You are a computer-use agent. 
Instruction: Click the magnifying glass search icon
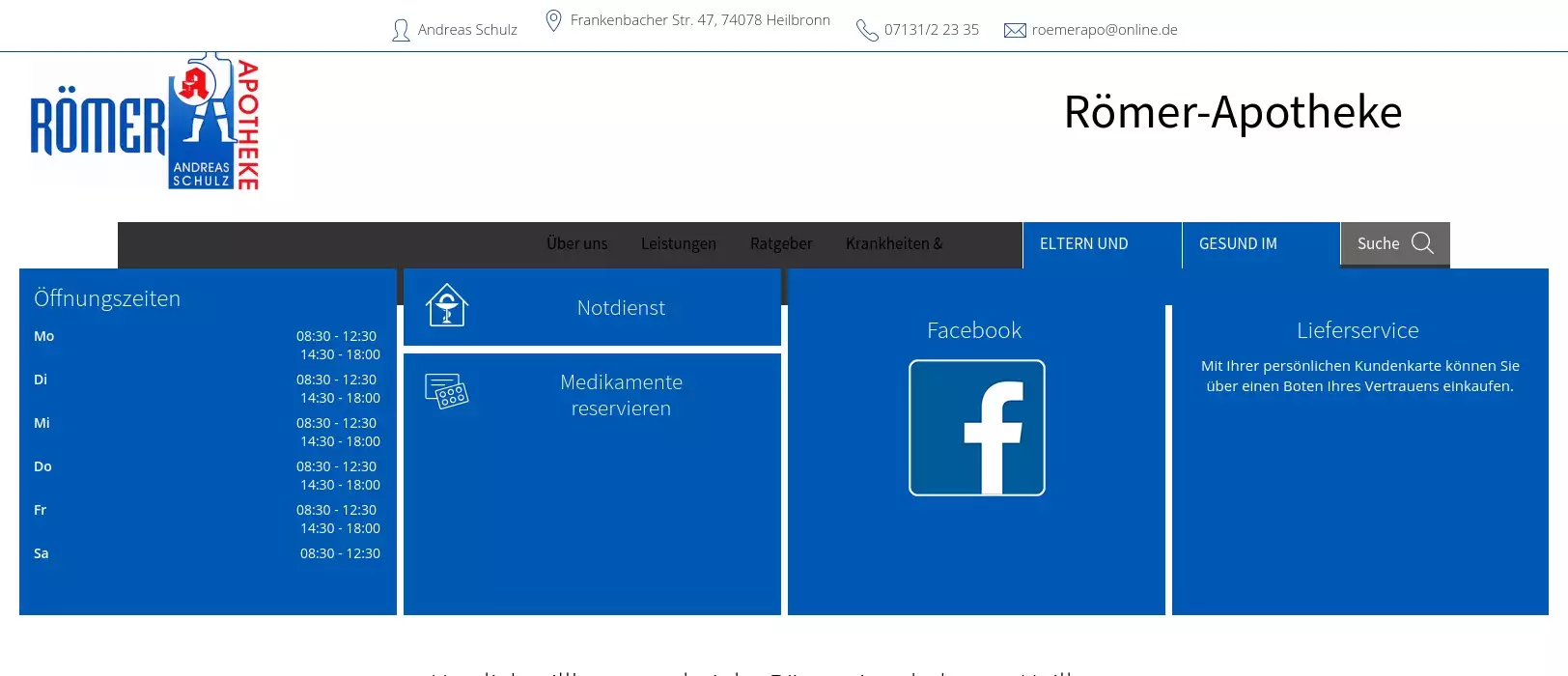pos(1422,243)
